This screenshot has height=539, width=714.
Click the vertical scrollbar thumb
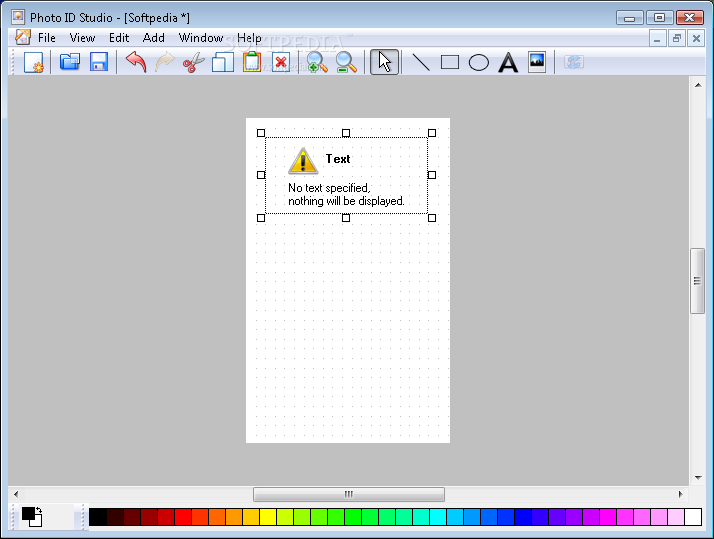[x=698, y=281]
